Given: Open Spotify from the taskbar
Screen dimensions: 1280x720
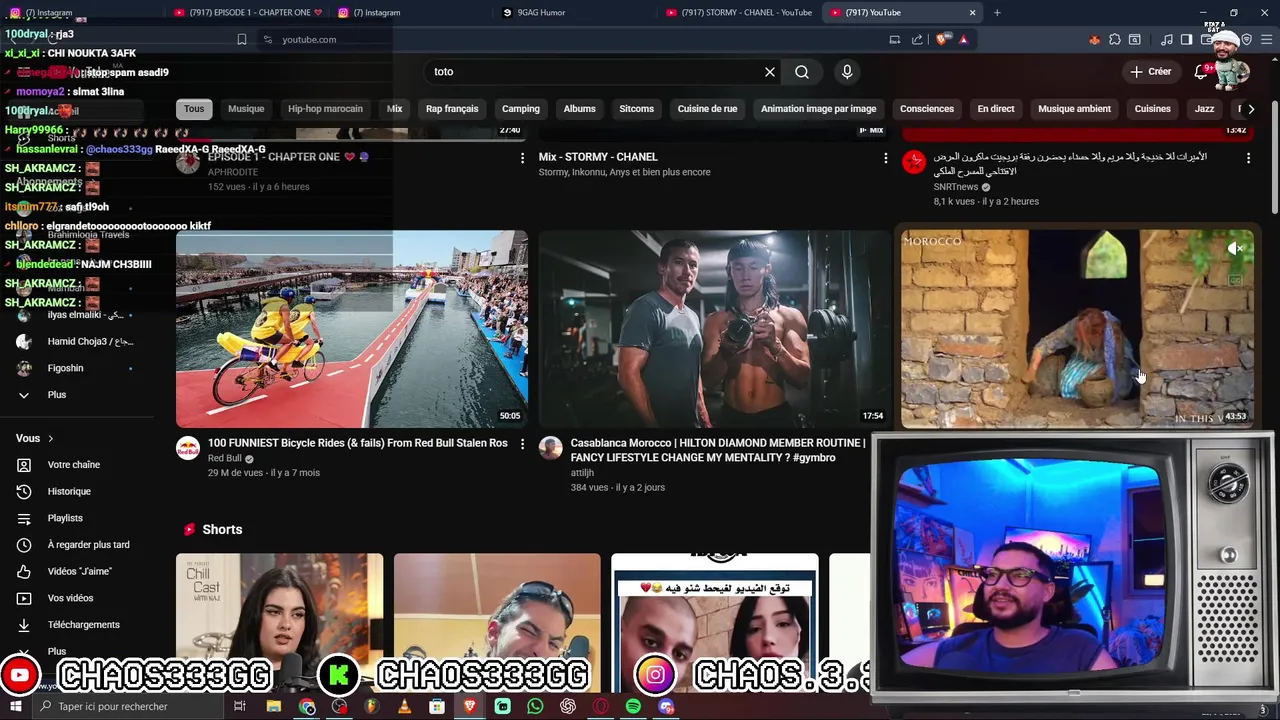Looking at the screenshot, I should click(633, 707).
